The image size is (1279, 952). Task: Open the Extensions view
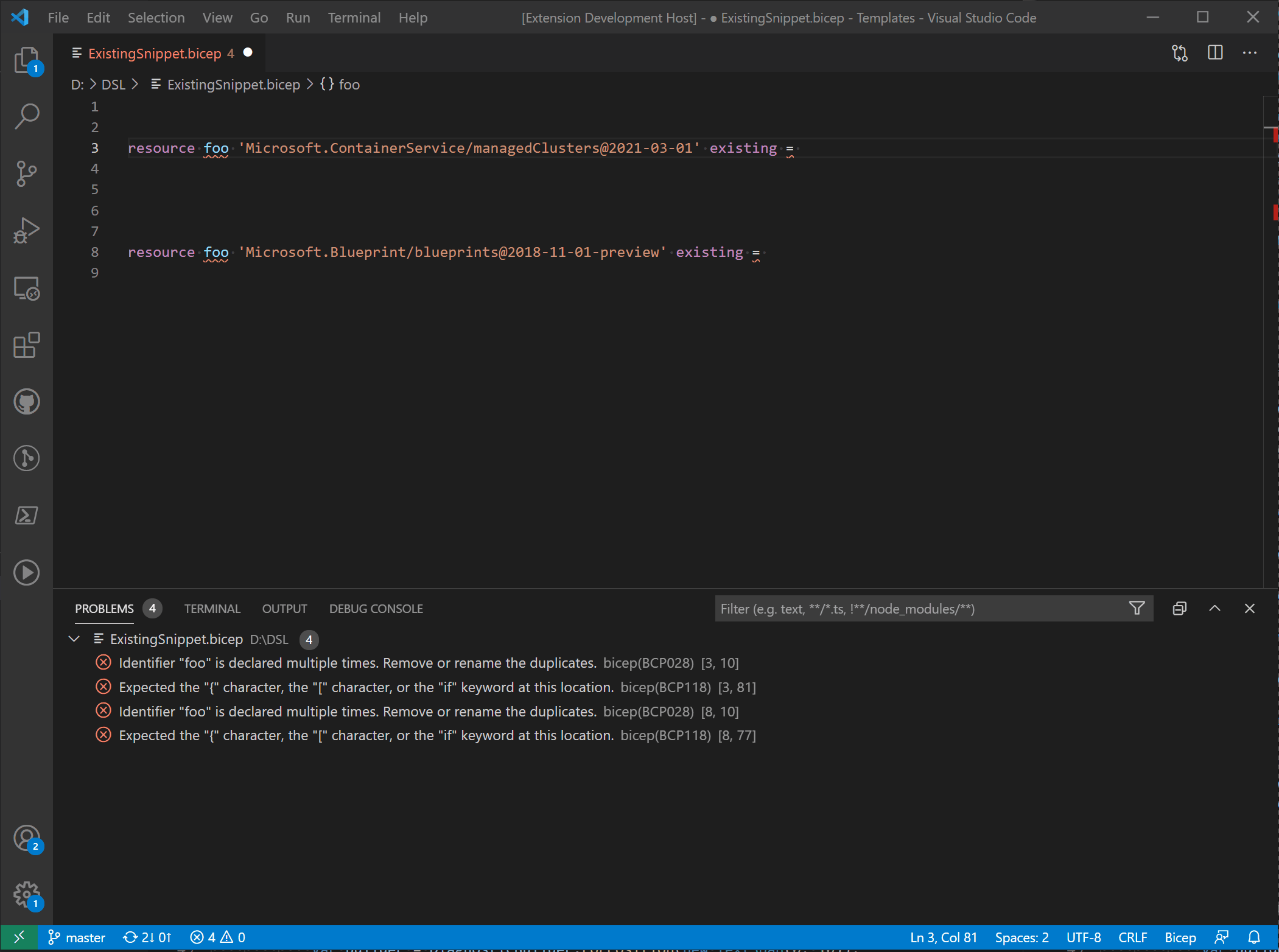[27, 345]
